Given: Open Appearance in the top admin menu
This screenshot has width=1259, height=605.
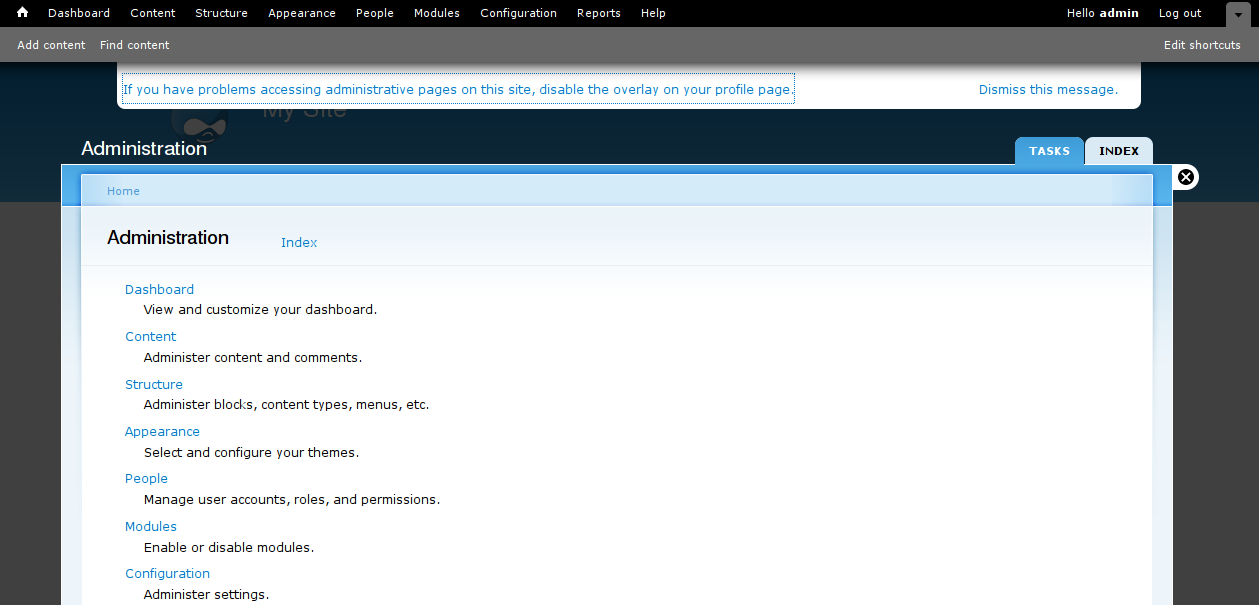Looking at the screenshot, I should (302, 13).
